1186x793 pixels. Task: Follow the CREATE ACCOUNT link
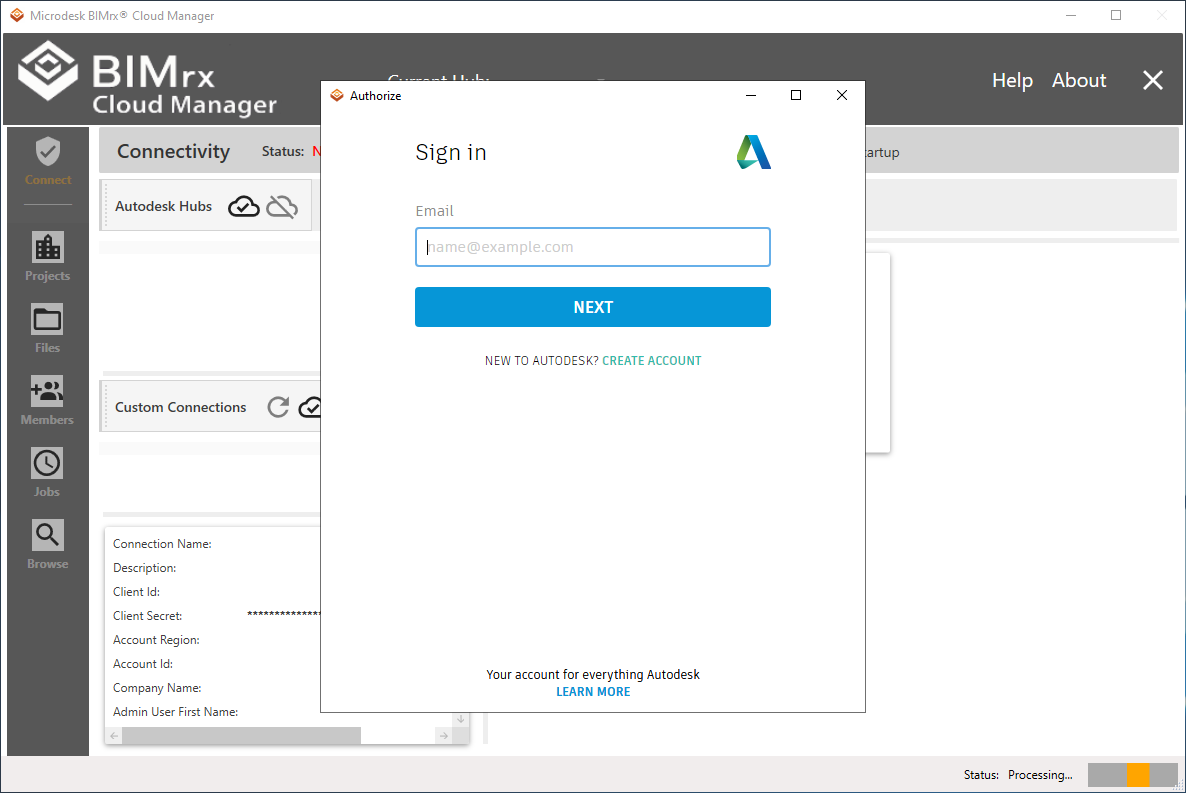(x=652, y=361)
